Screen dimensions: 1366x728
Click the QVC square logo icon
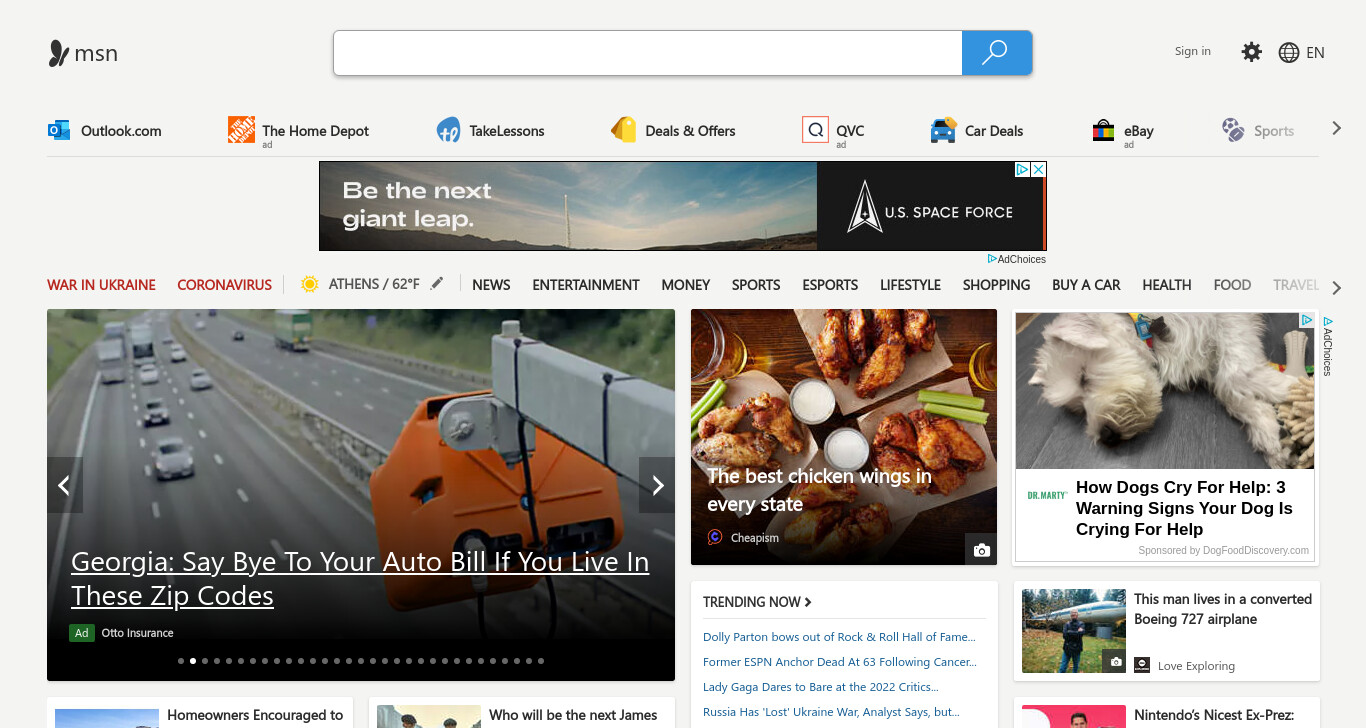[x=815, y=130]
